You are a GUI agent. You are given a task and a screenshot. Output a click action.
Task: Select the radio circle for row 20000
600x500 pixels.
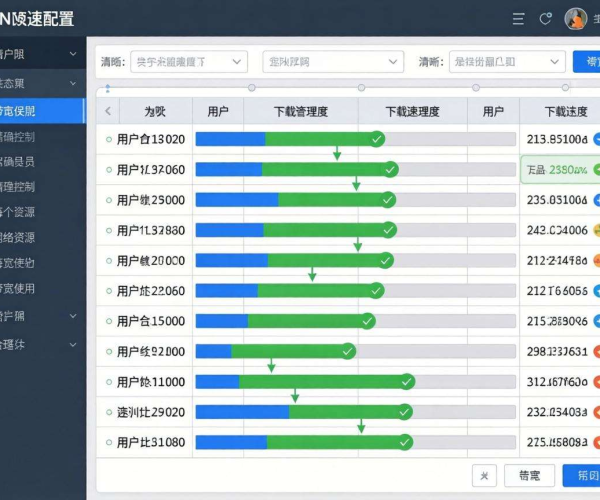(109, 261)
